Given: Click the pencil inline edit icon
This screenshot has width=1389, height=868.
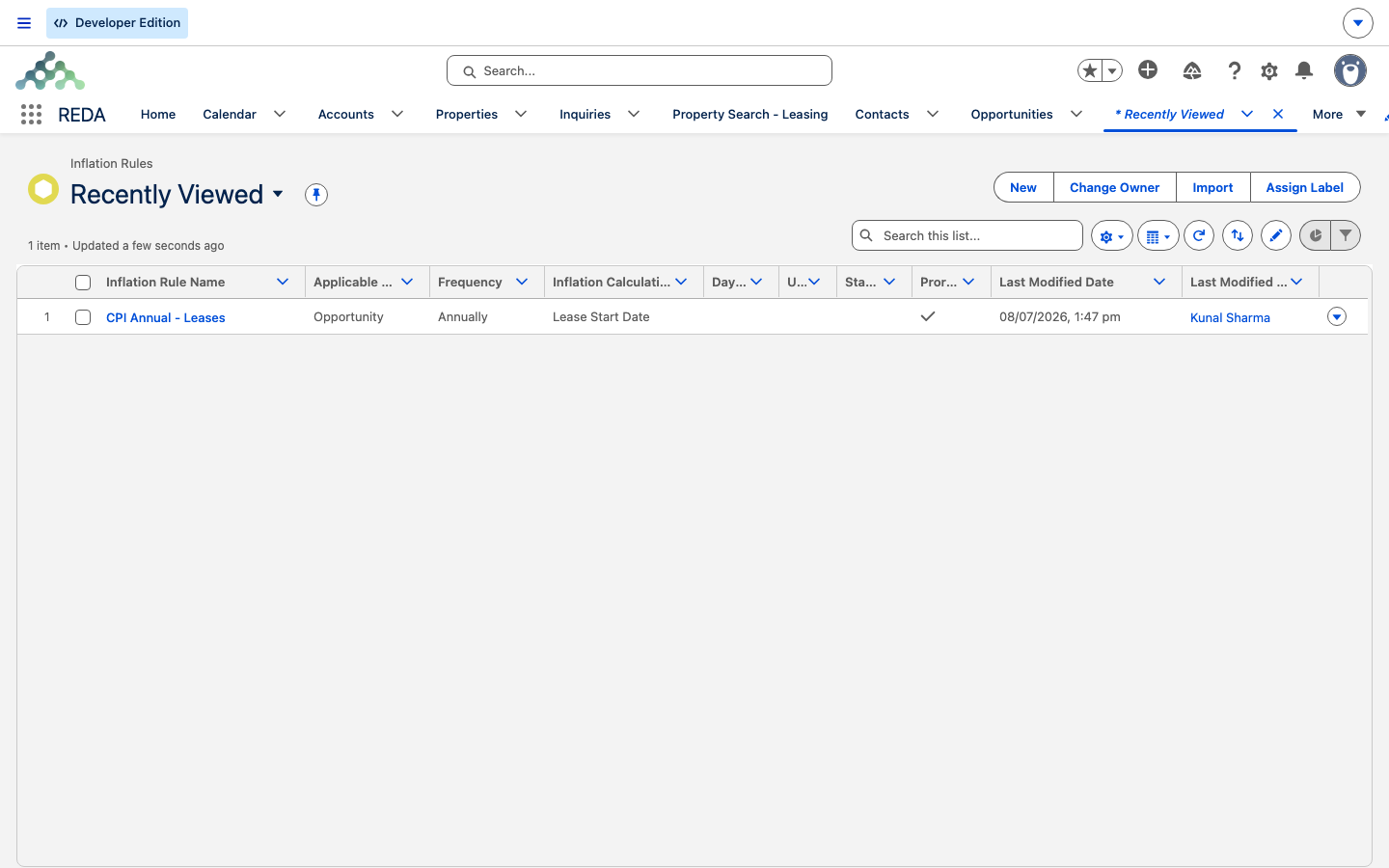Looking at the screenshot, I should coord(1276,235).
